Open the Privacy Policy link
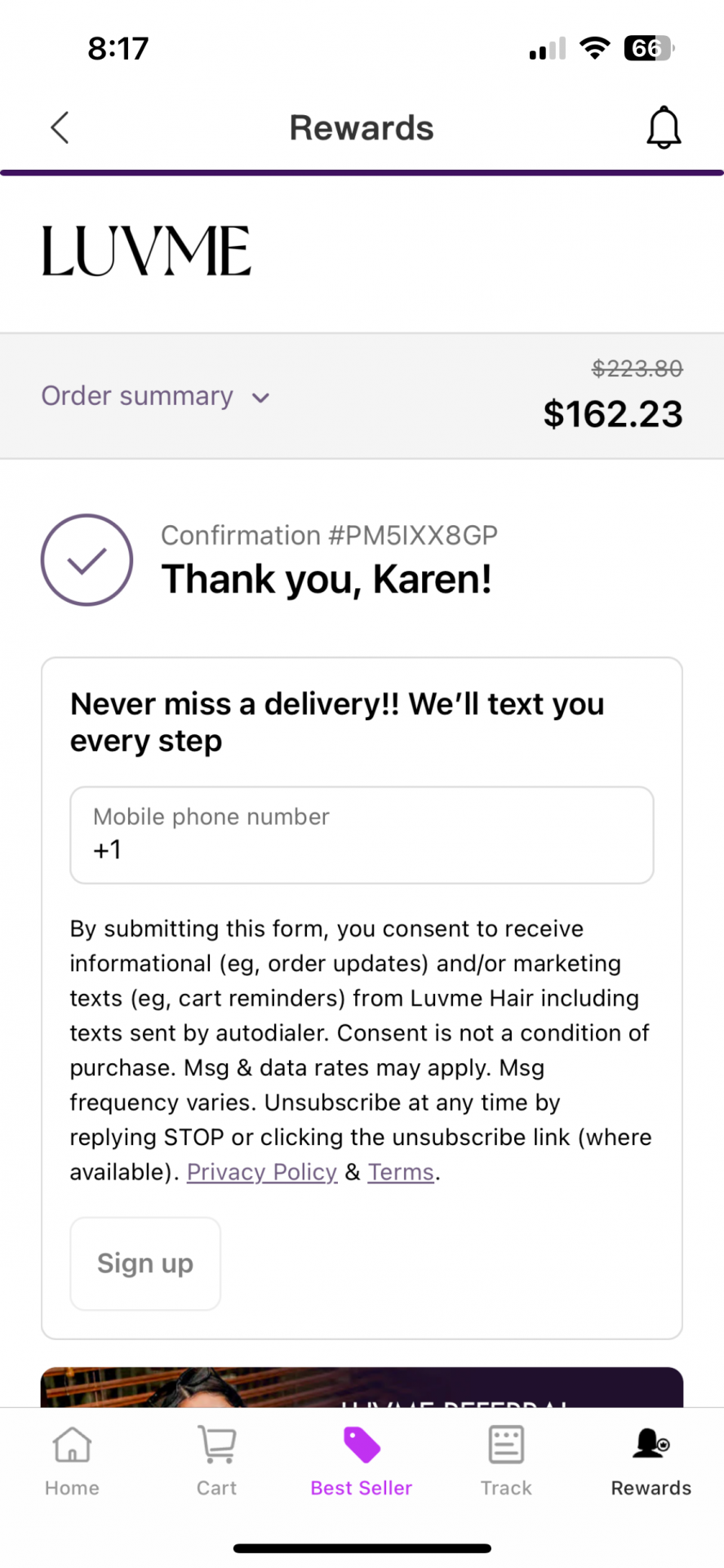724x1568 pixels. click(262, 1172)
